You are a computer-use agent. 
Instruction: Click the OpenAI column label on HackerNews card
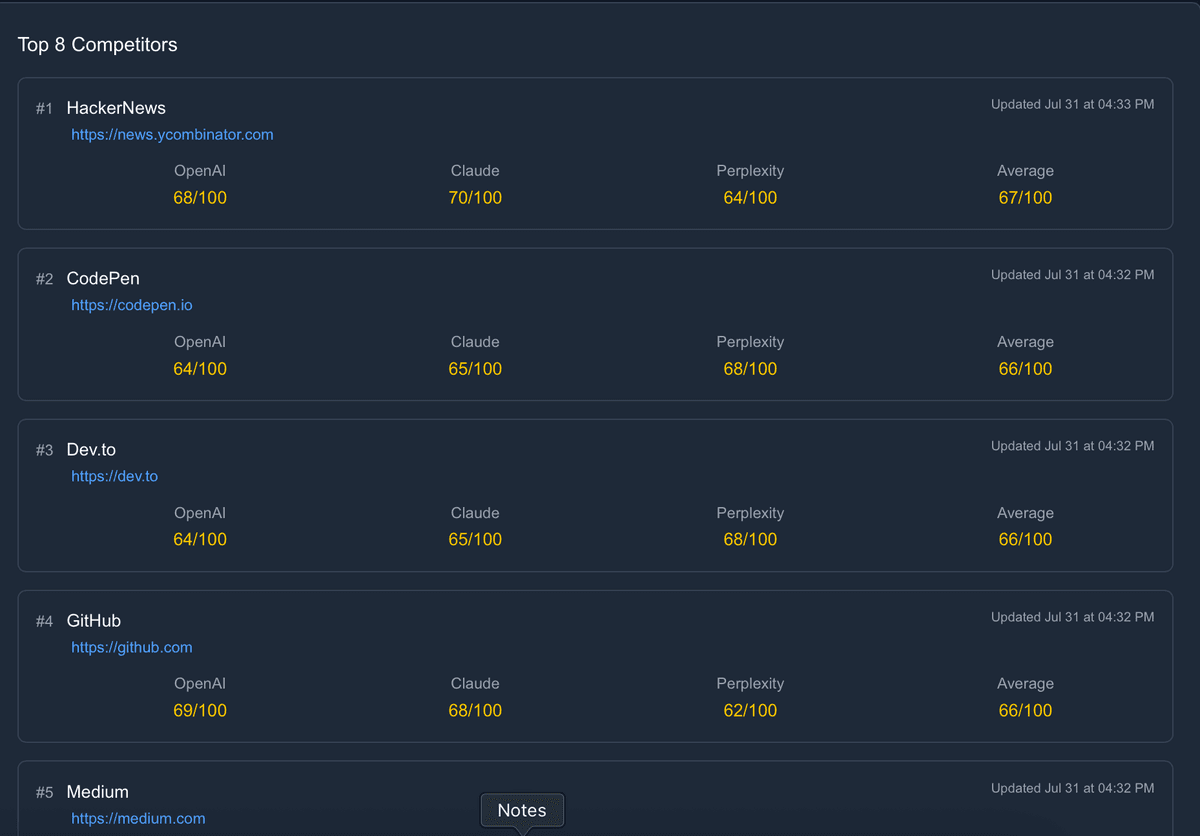(x=200, y=170)
